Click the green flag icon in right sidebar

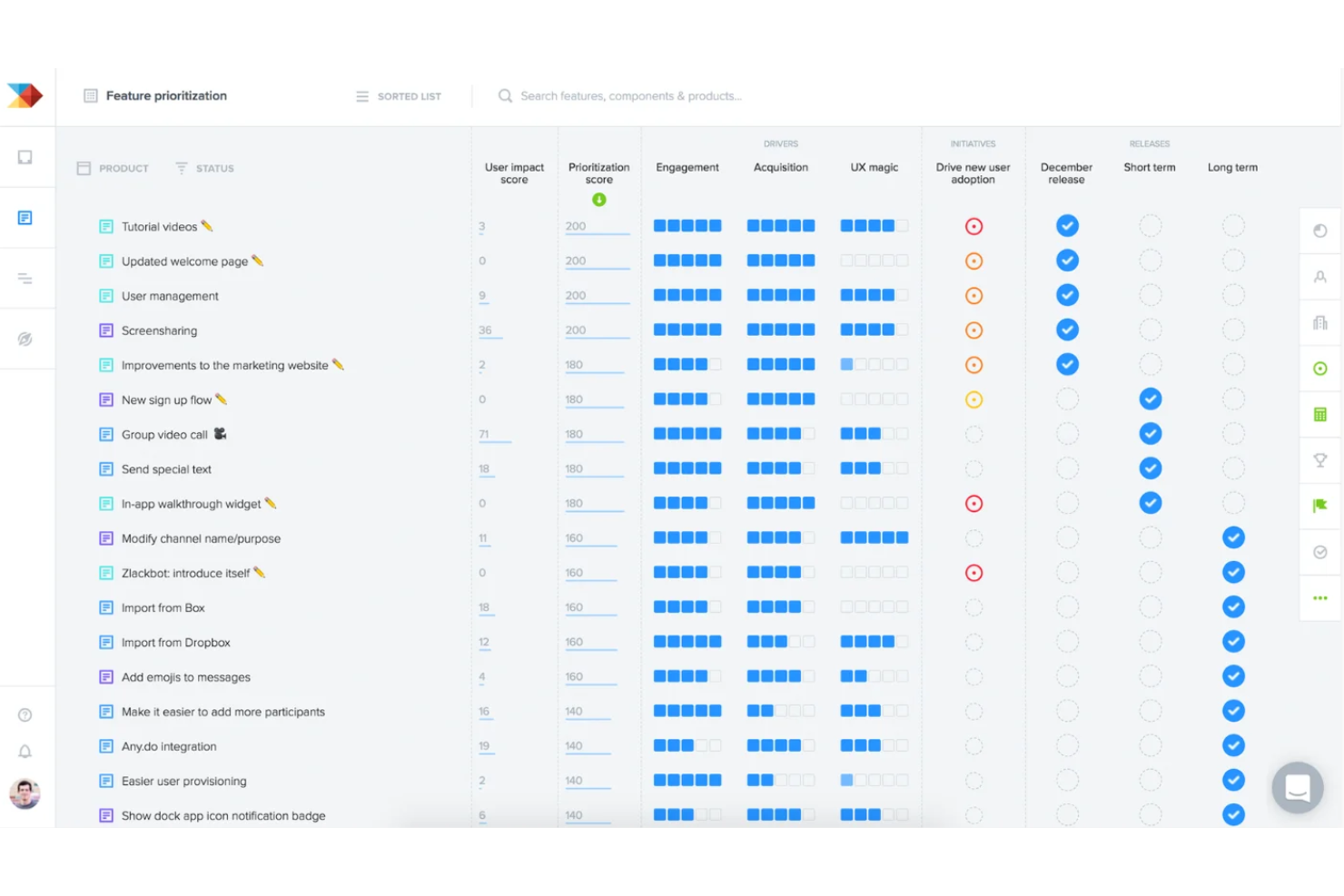[x=1320, y=506]
